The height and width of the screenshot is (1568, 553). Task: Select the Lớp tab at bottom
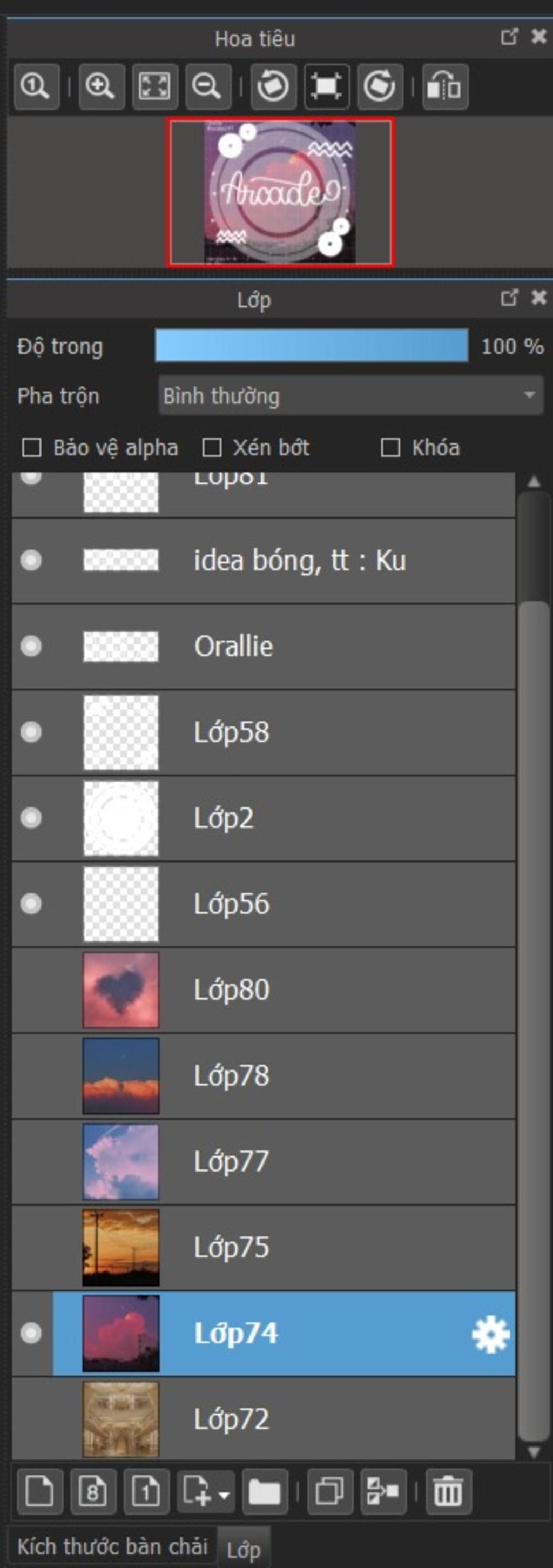pyautogui.click(x=244, y=1550)
